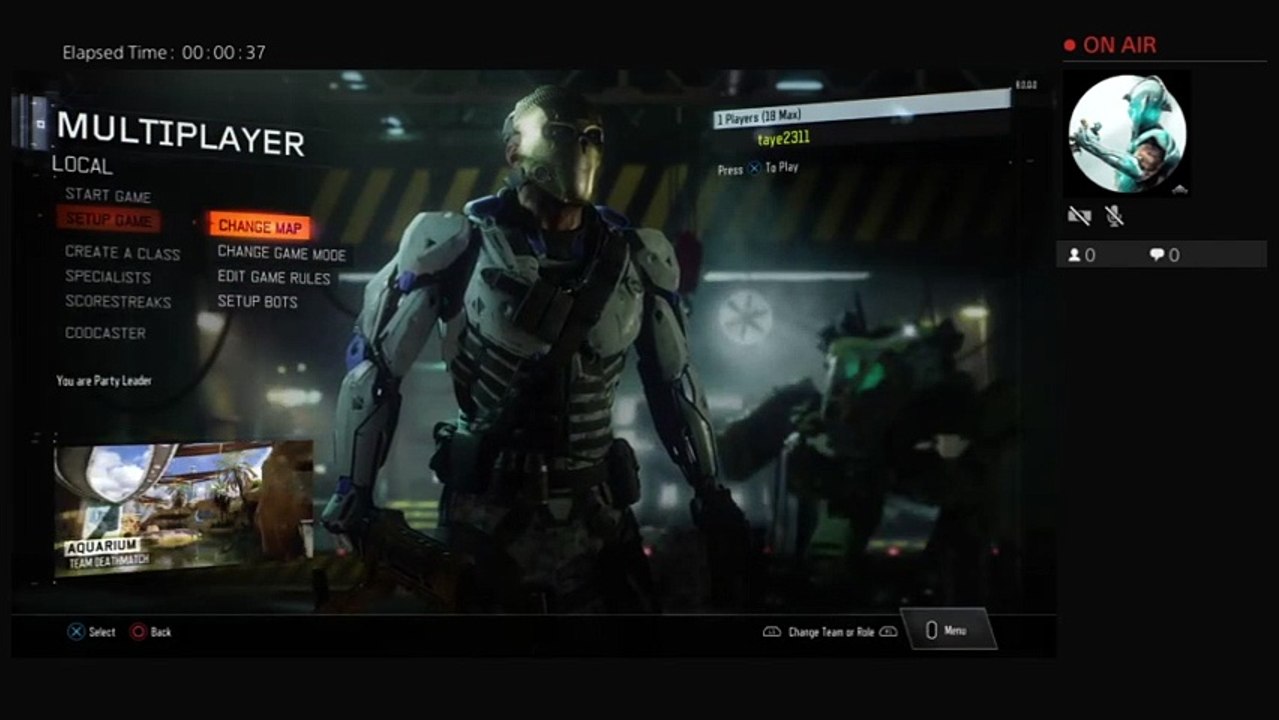Toggle the muted microphone icon
The height and width of the screenshot is (720, 1279).
[1114, 216]
